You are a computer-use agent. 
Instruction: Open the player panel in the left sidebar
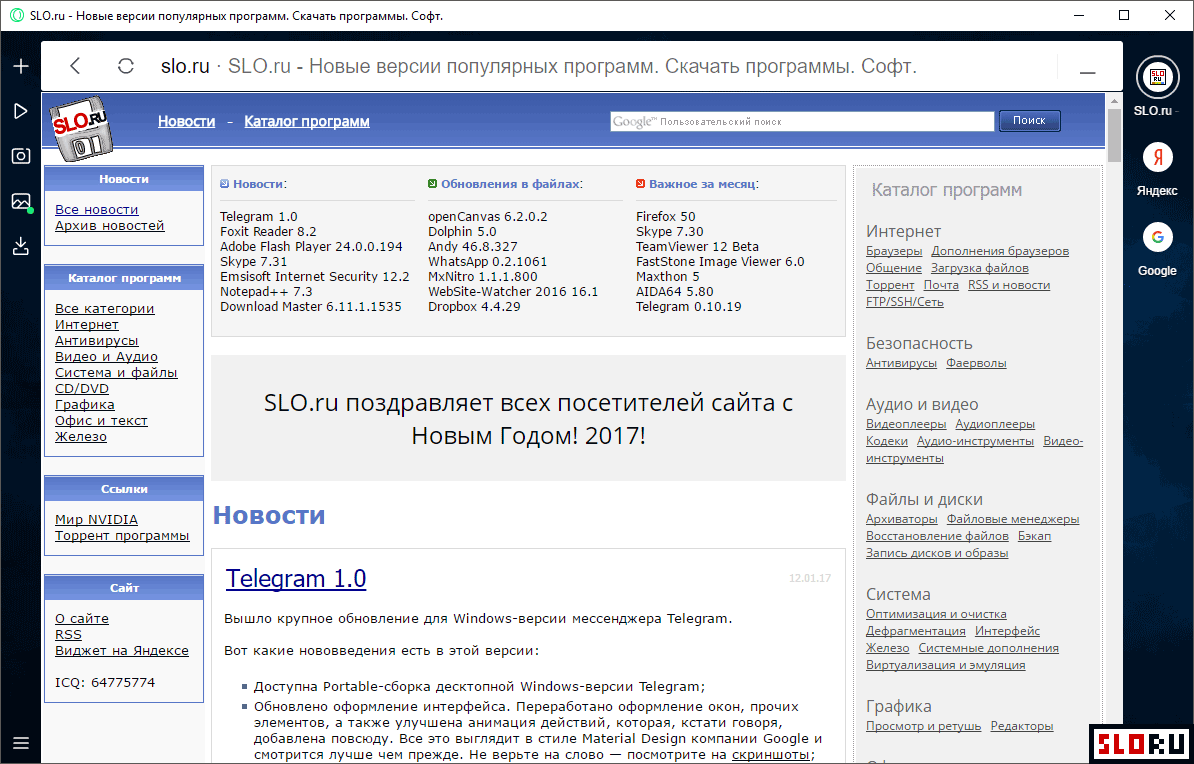21,111
